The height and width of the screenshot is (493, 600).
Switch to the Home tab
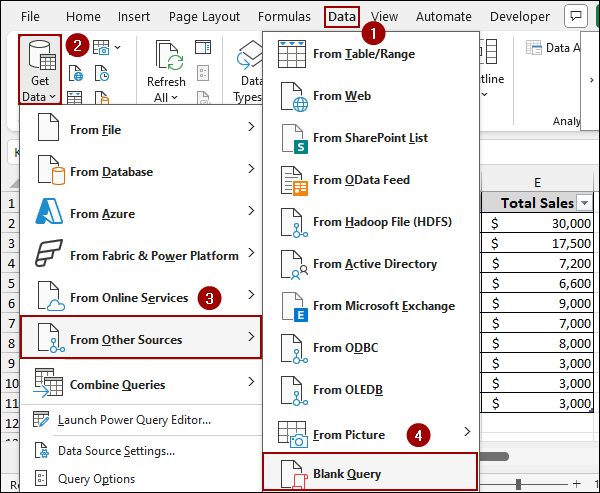83,16
